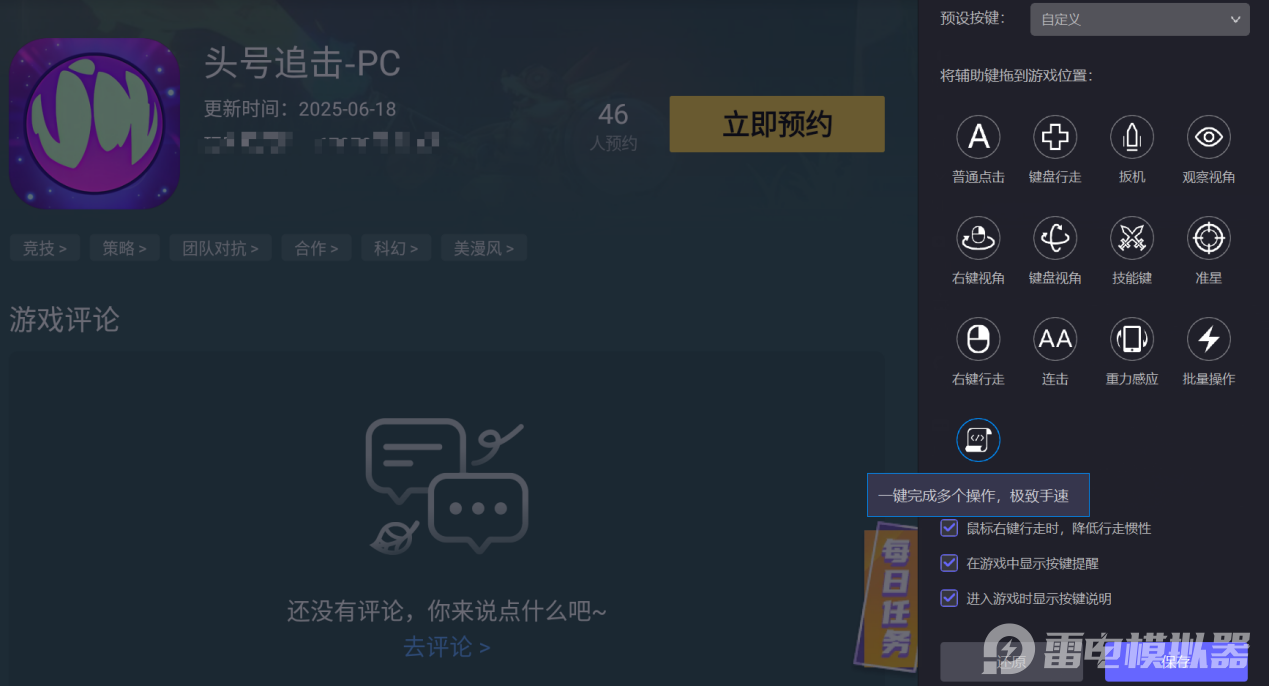Viewport: 1269px width, 686px height.
Task: Select the 普通点击 (normal tap) mapping icon
Action: coord(978,137)
